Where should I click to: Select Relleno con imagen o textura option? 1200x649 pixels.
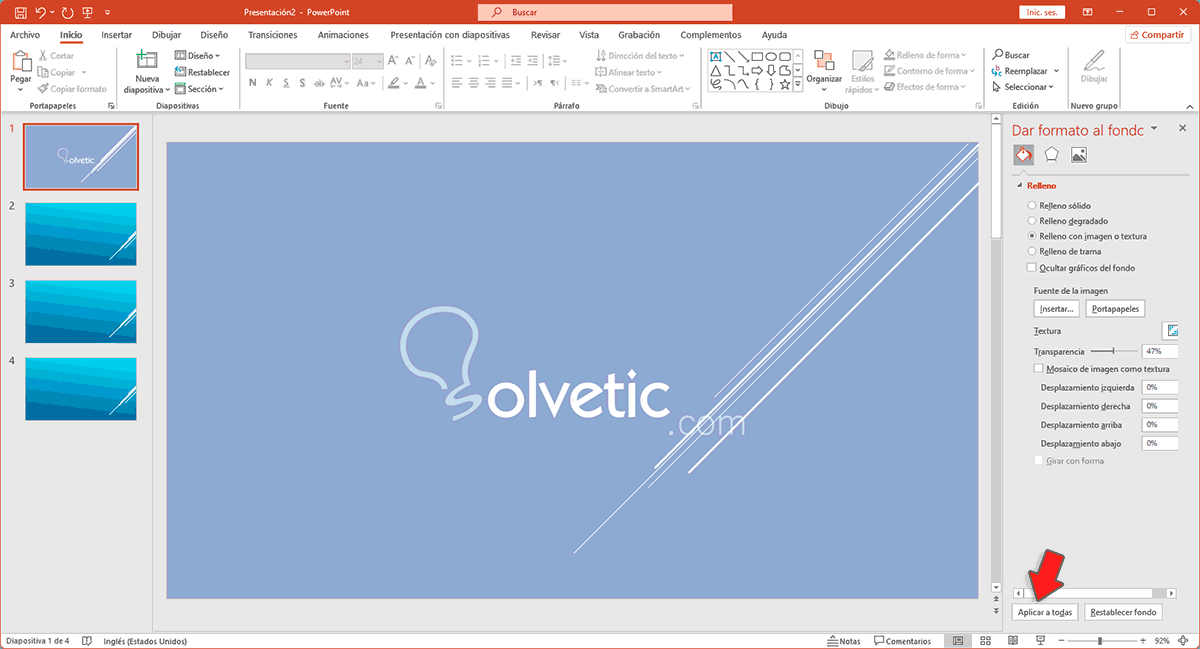[x=1087, y=236]
